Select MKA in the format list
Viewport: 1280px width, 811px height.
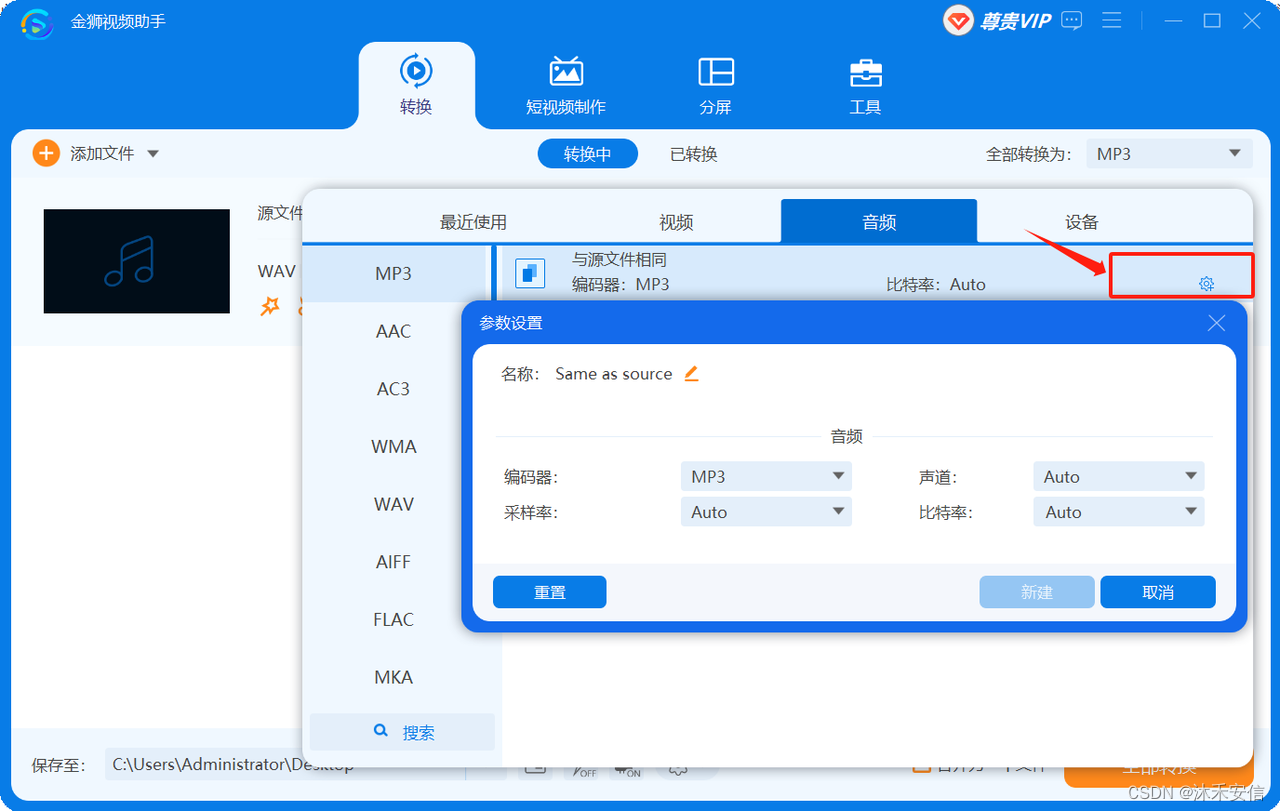click(394, 677)
